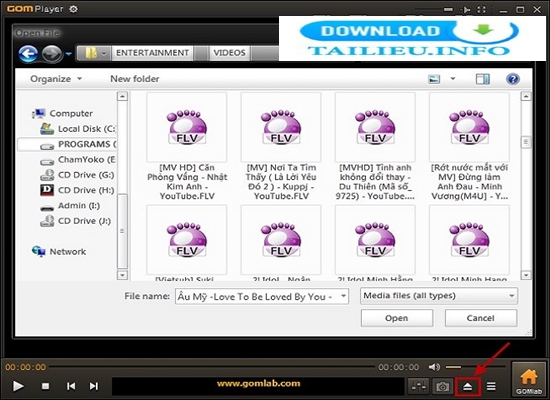The width and height of the screenshot is (550, 400).
Task: Select Admin (I:) drive
Action: point(70,206)
